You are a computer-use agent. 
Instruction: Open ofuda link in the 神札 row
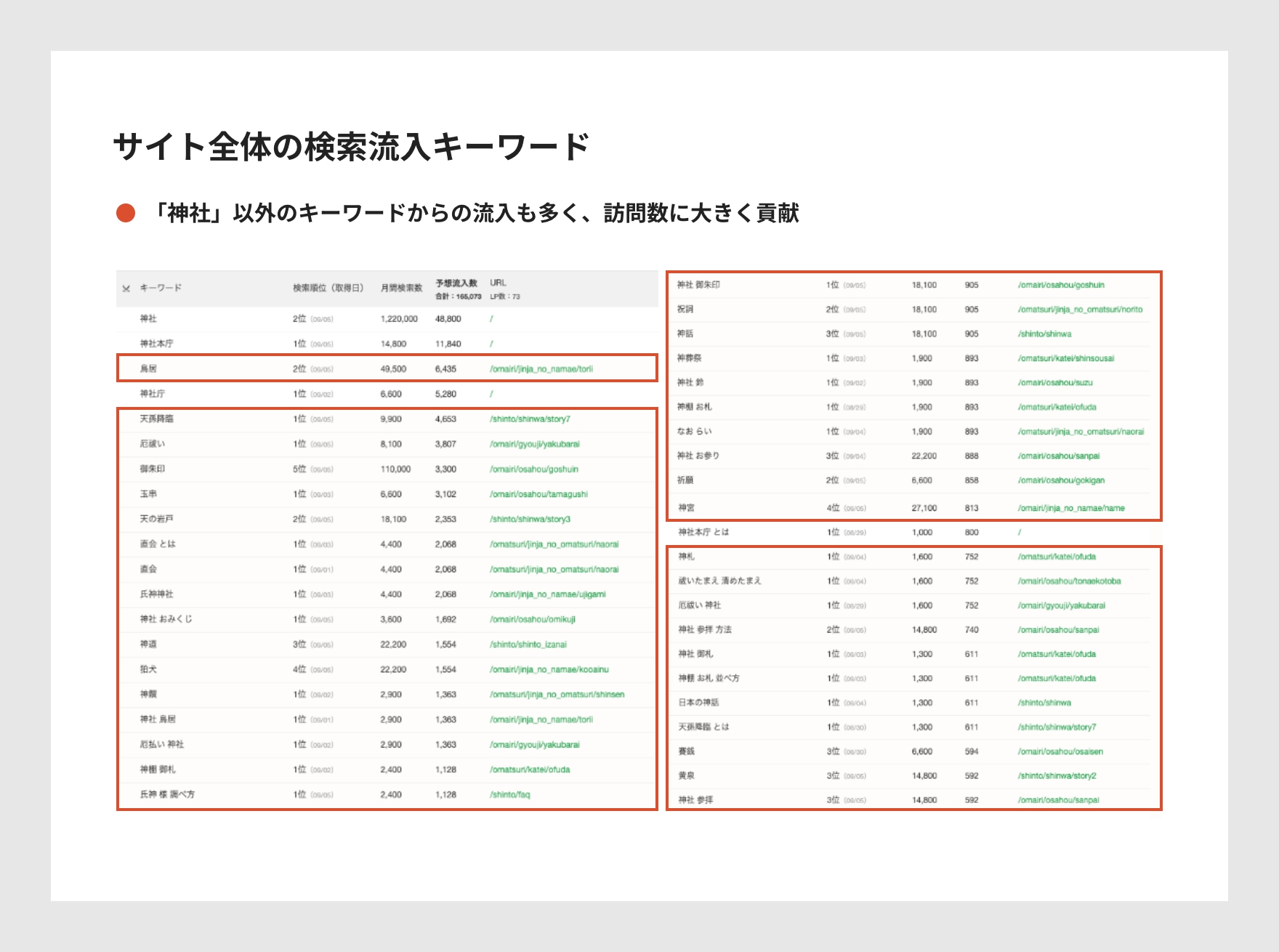click(1057, 557)
